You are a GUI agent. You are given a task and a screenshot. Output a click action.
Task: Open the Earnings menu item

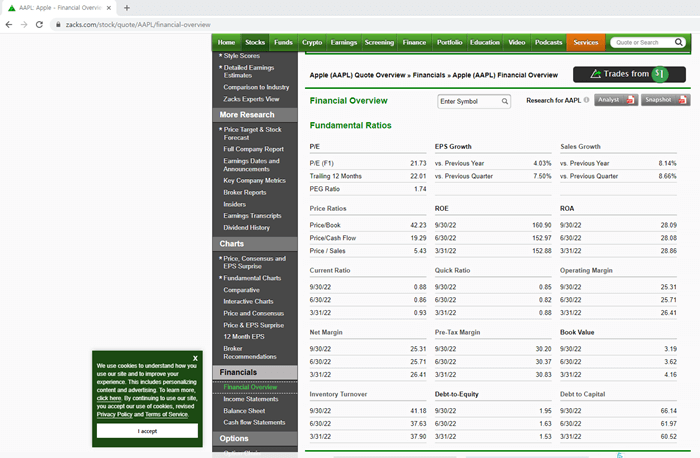coord(344,42)
